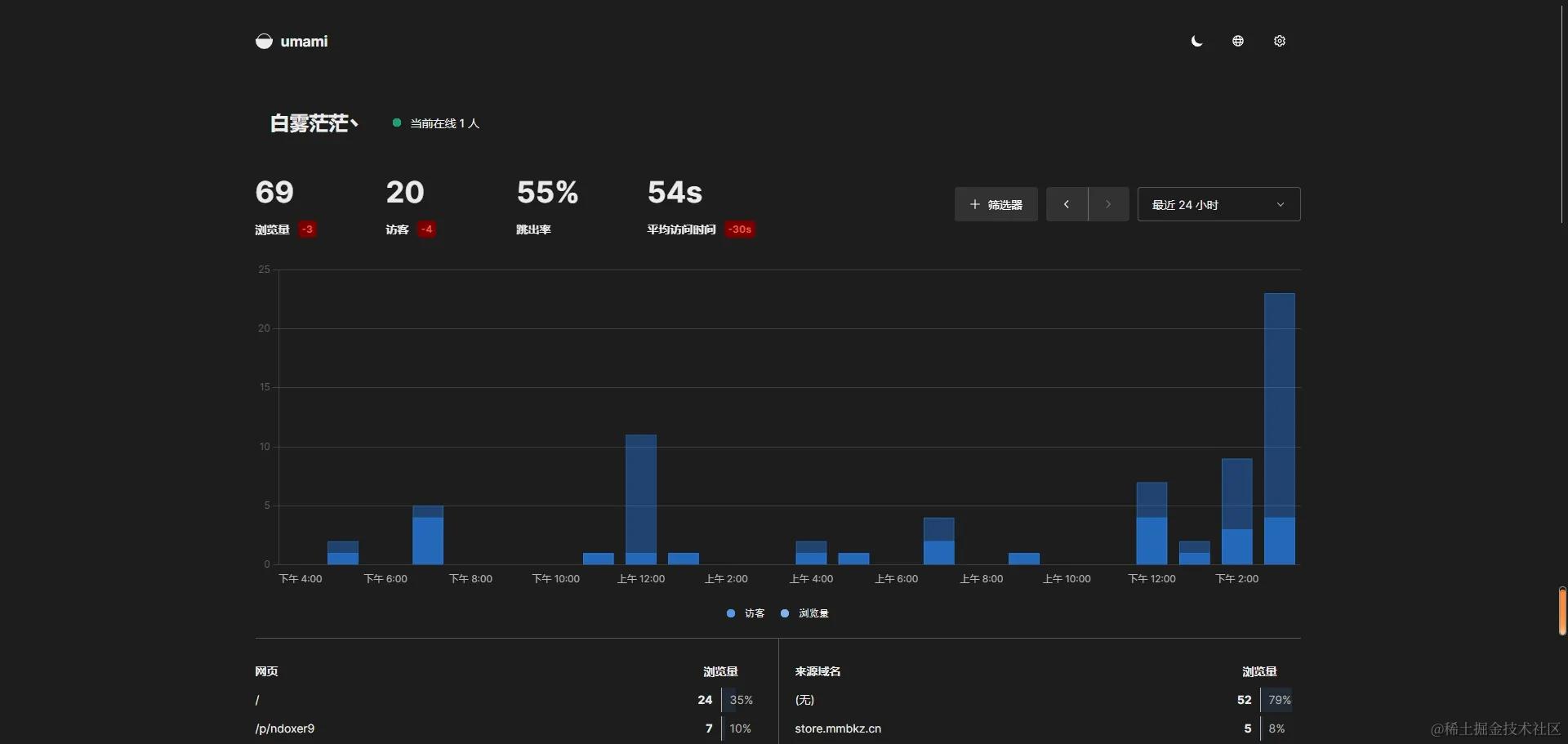
Task: Click the tallest chart bar near 23
Action: point(1280,429)
